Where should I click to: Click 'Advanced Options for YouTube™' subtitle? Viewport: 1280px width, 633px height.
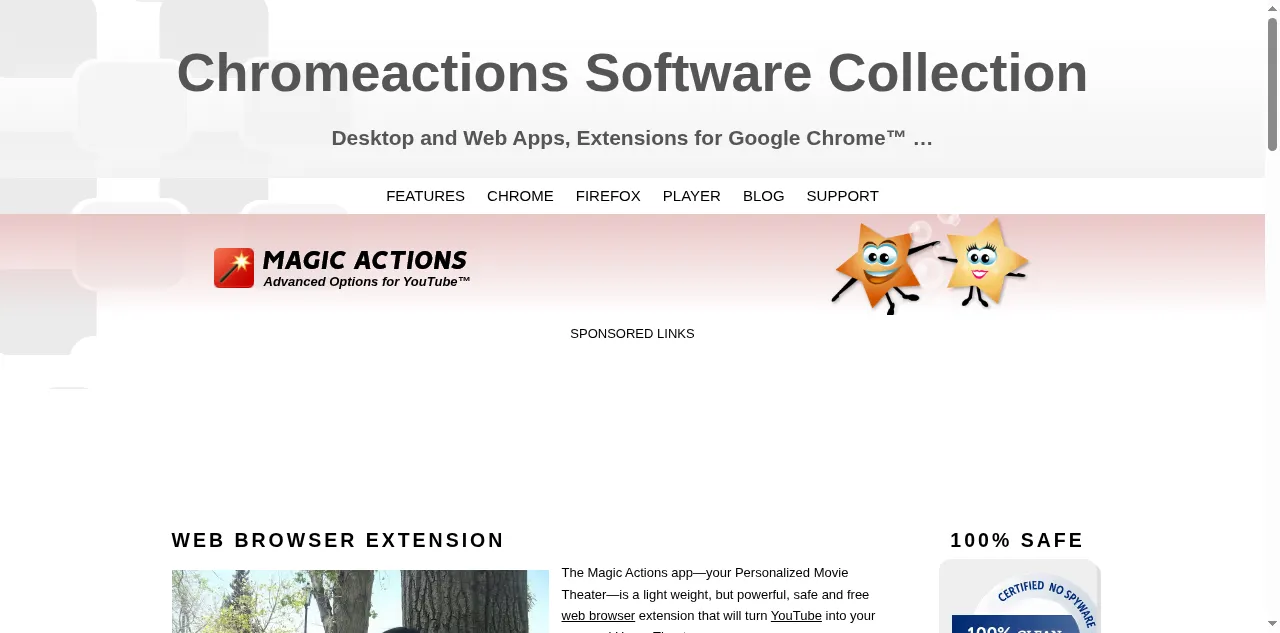pos(367,282)
